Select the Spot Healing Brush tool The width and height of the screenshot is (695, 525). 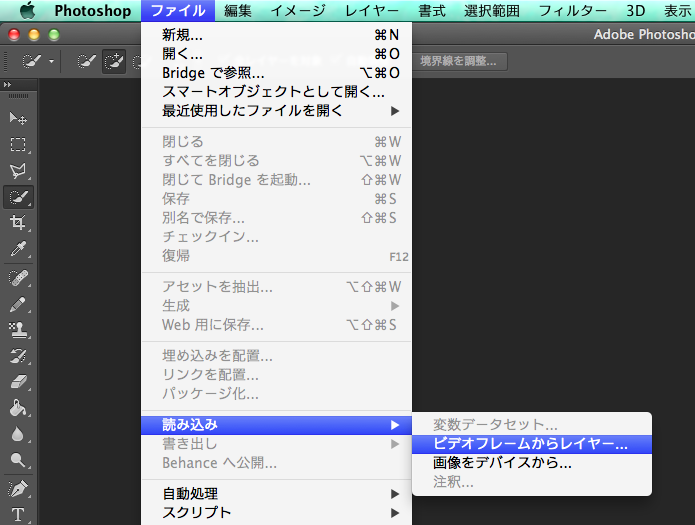[18, 278]
